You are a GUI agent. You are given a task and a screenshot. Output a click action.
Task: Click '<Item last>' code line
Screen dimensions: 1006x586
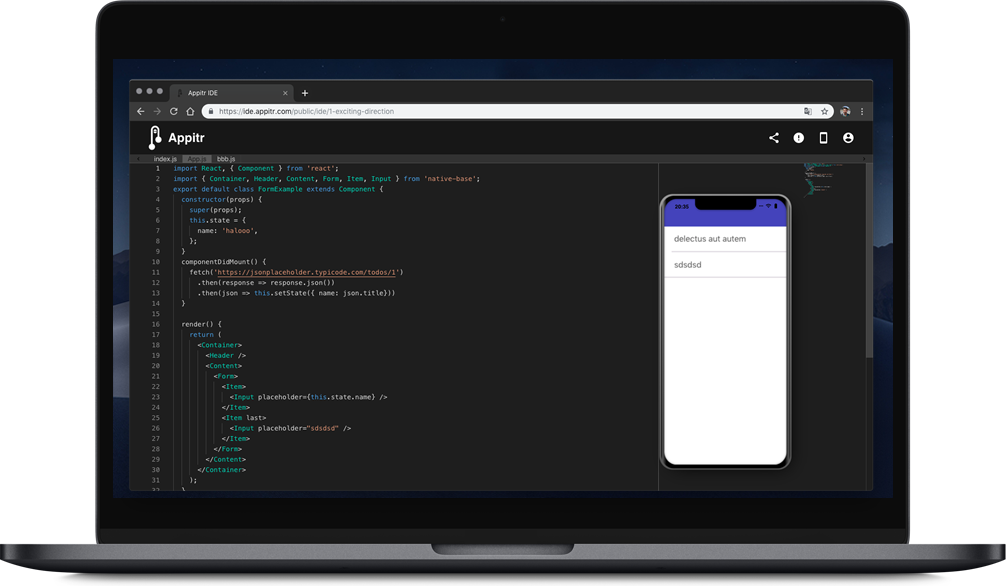tap(244, 418)
